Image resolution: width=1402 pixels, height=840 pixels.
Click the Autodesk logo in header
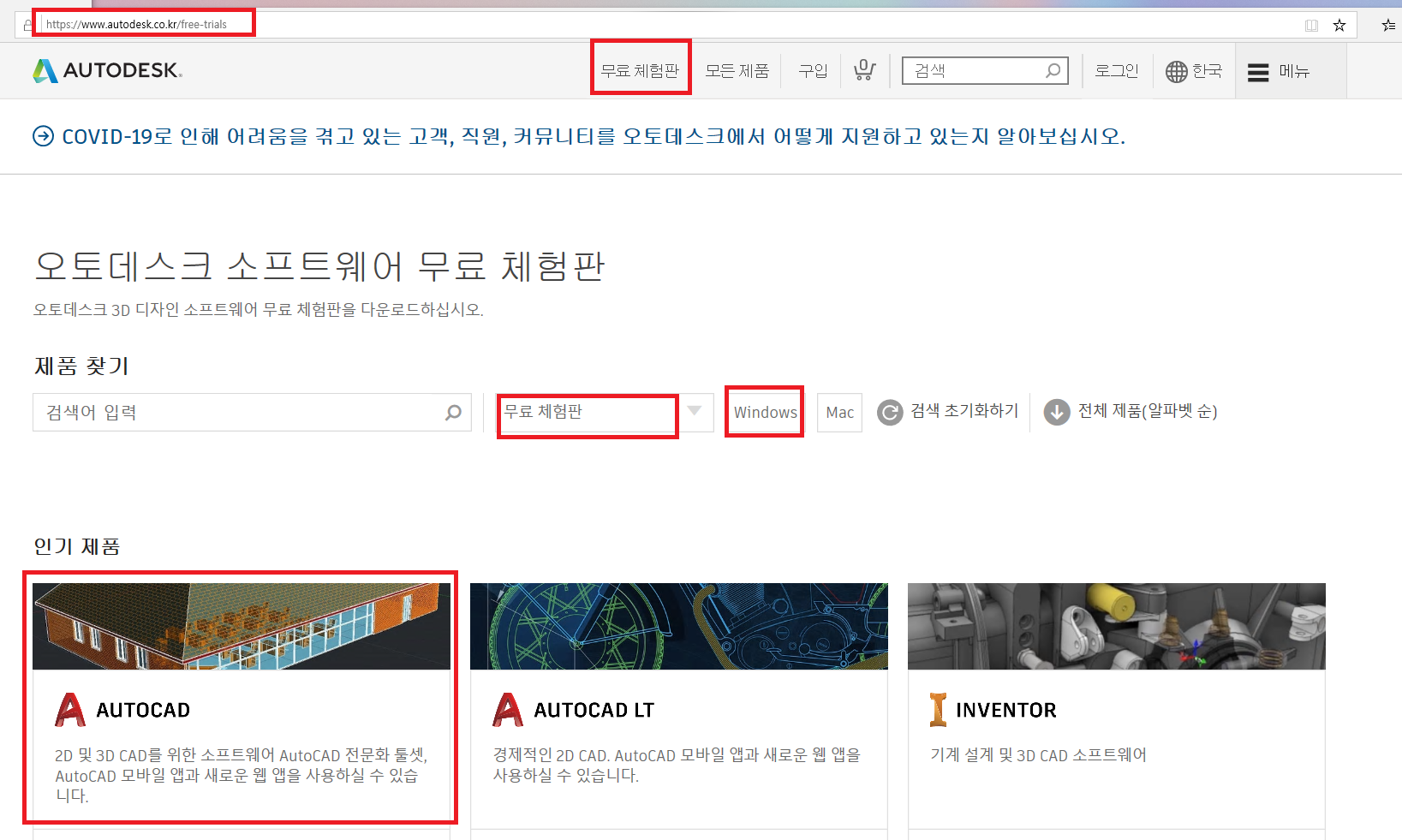click(x=108, y=70)
